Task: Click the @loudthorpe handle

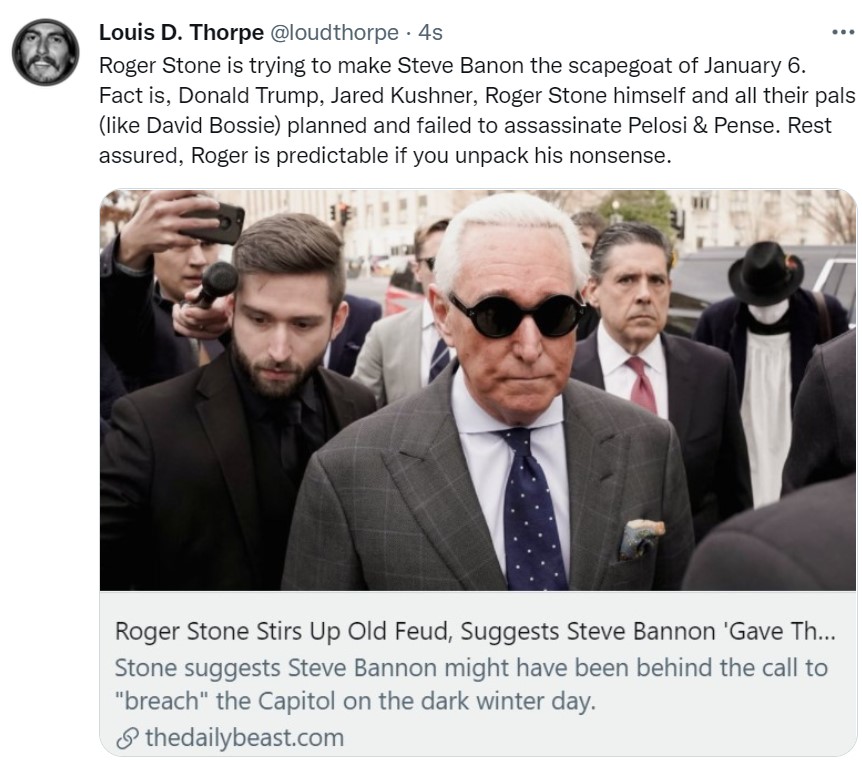Action: (x=334, y=32)
